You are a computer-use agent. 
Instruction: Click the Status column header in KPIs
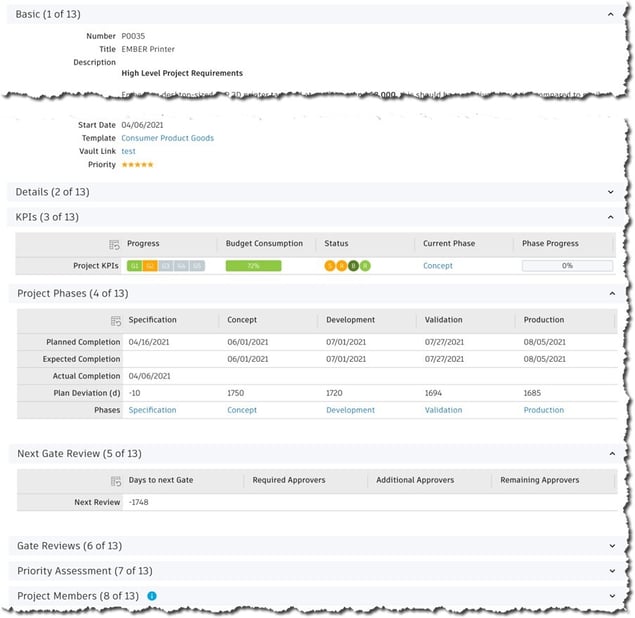(x=336, y=244)
